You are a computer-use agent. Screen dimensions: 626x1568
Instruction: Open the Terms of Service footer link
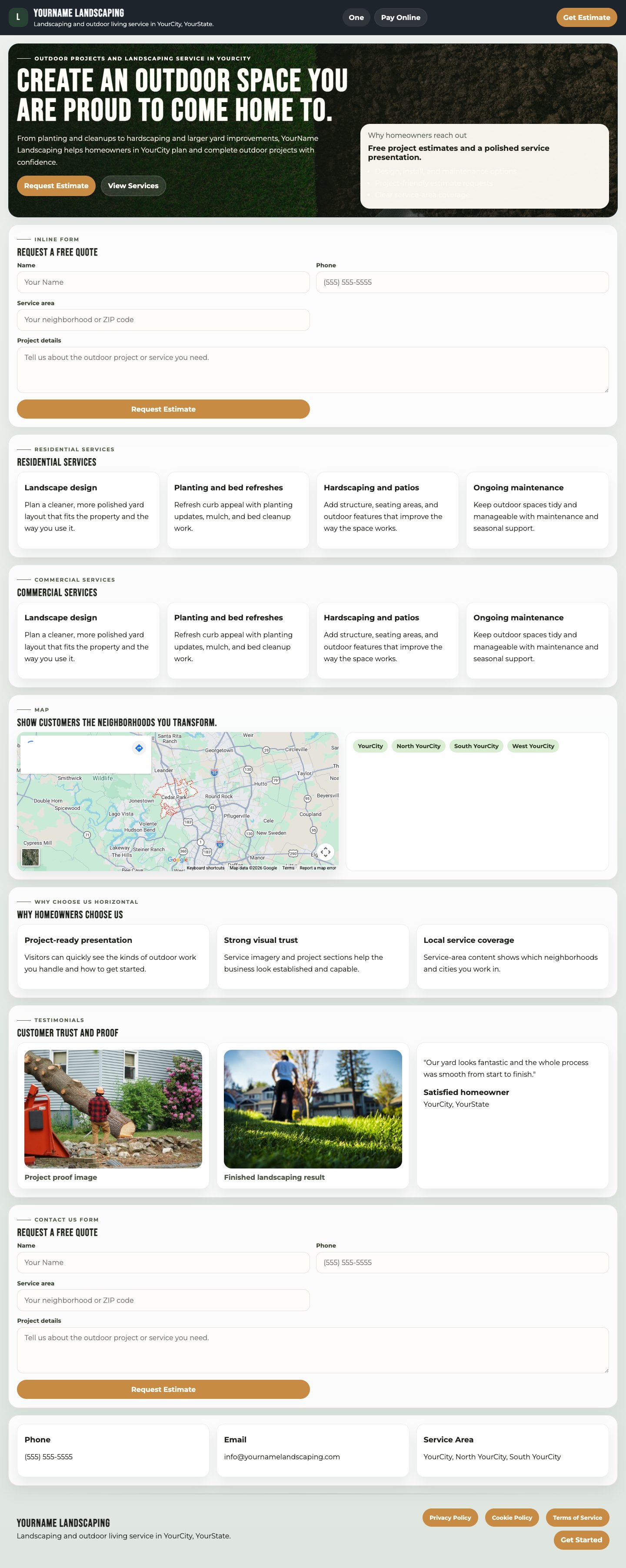click(x=577, y=1518)
